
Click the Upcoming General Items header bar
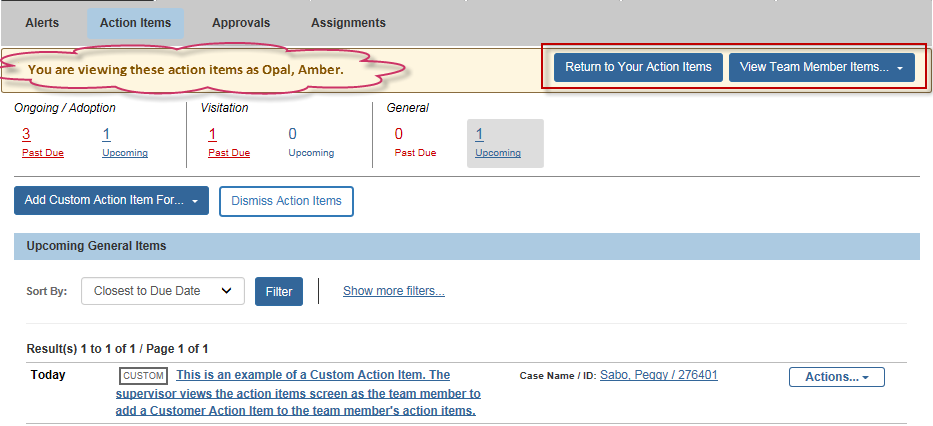(x=466, y=246)
